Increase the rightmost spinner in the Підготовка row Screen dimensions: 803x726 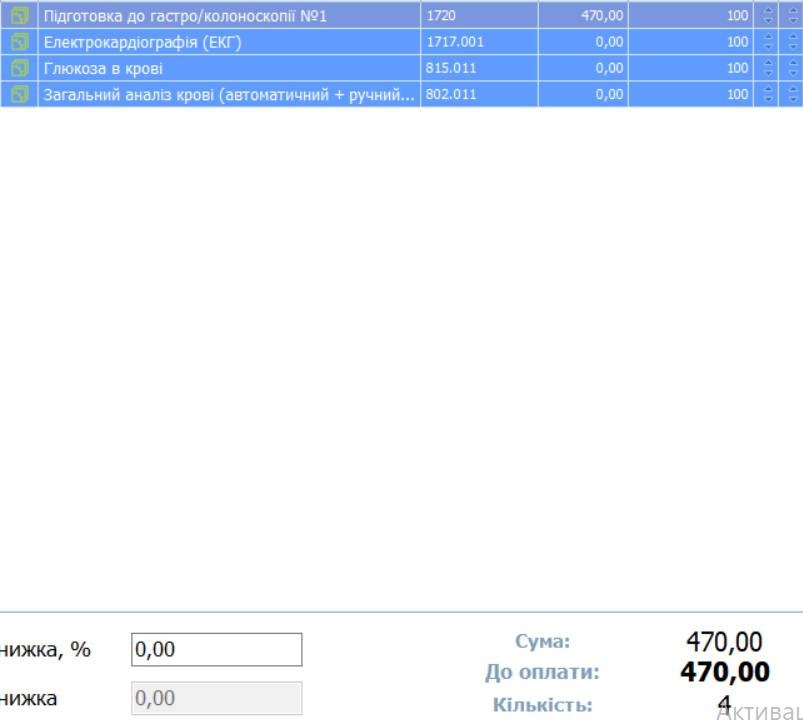pos(793,11)
